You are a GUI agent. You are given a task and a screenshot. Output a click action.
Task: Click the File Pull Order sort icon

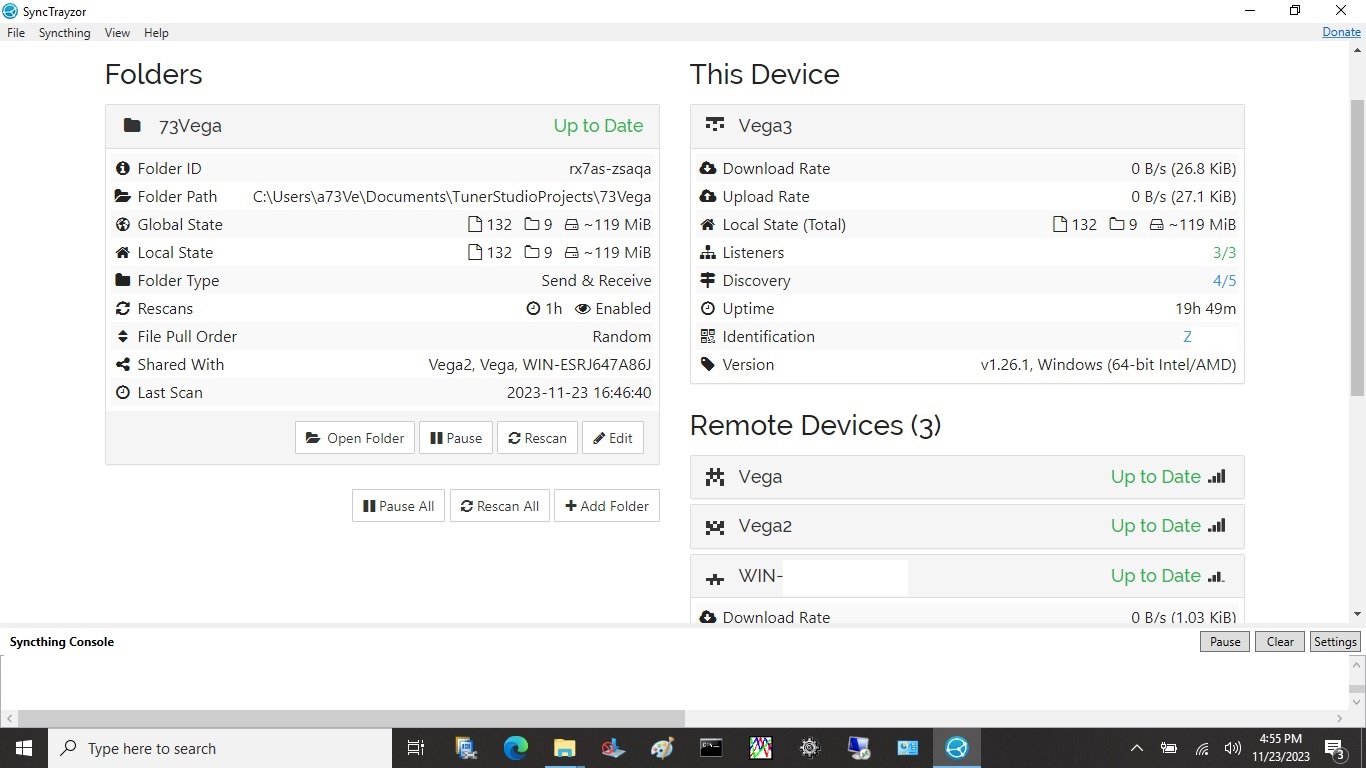pos(123,337)
